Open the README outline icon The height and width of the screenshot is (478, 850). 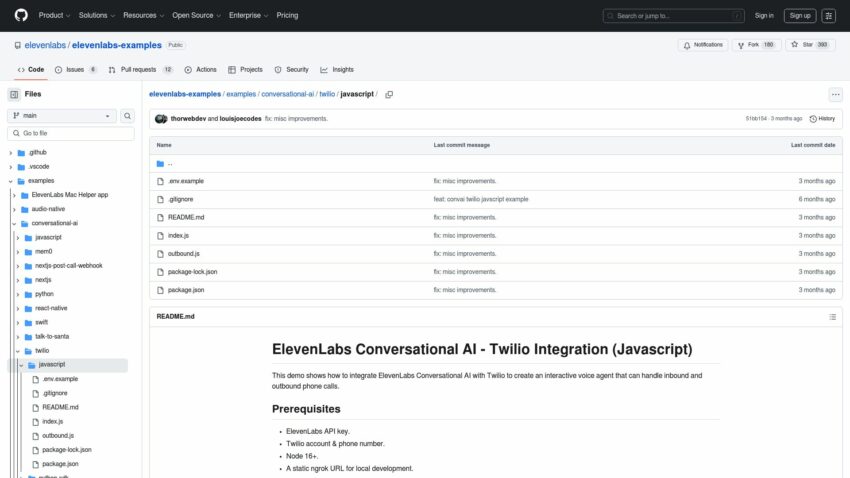pos(832,317)
